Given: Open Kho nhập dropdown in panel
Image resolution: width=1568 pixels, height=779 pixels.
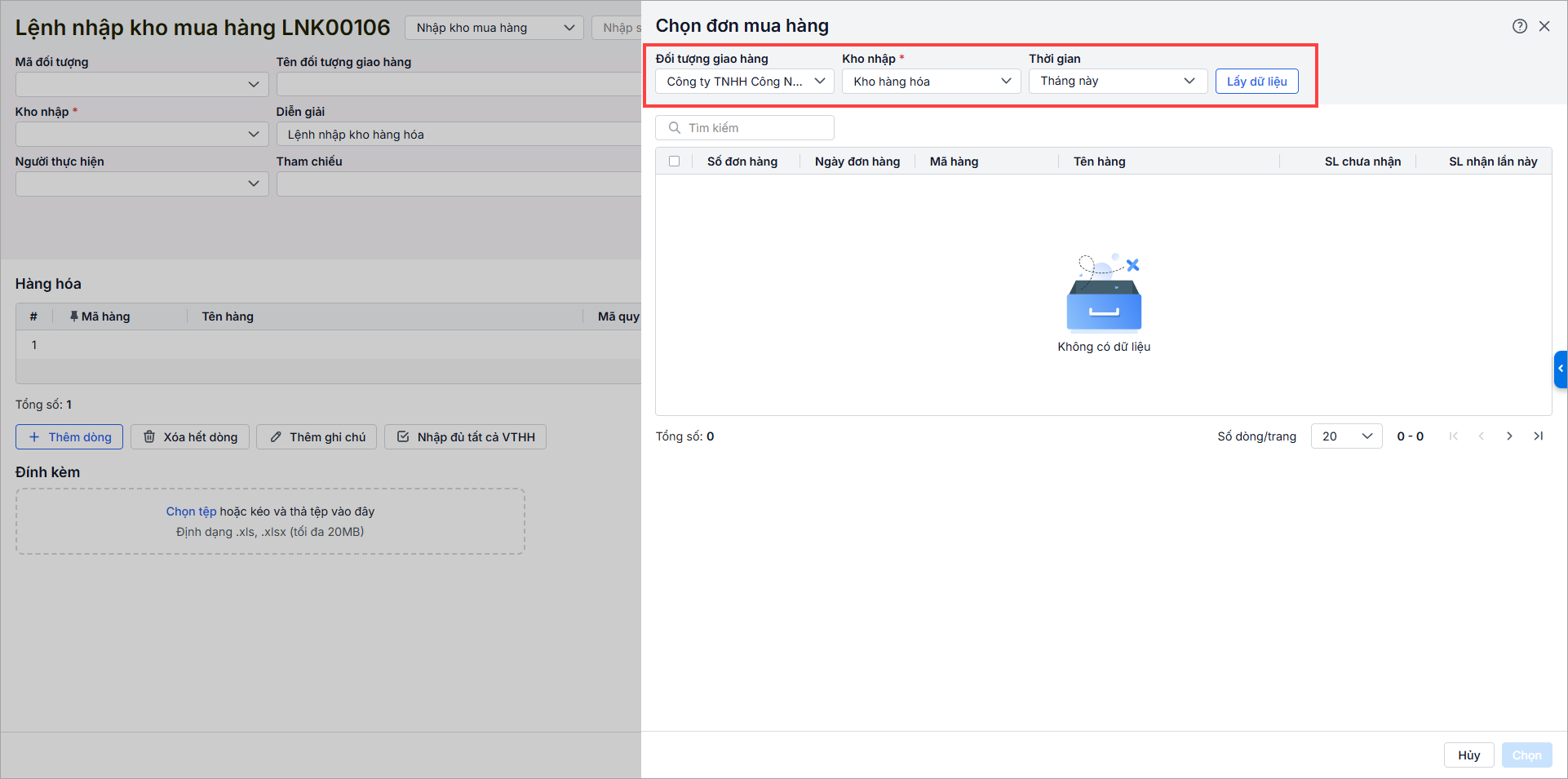Looking at the screenshot, I should [931, 82].
